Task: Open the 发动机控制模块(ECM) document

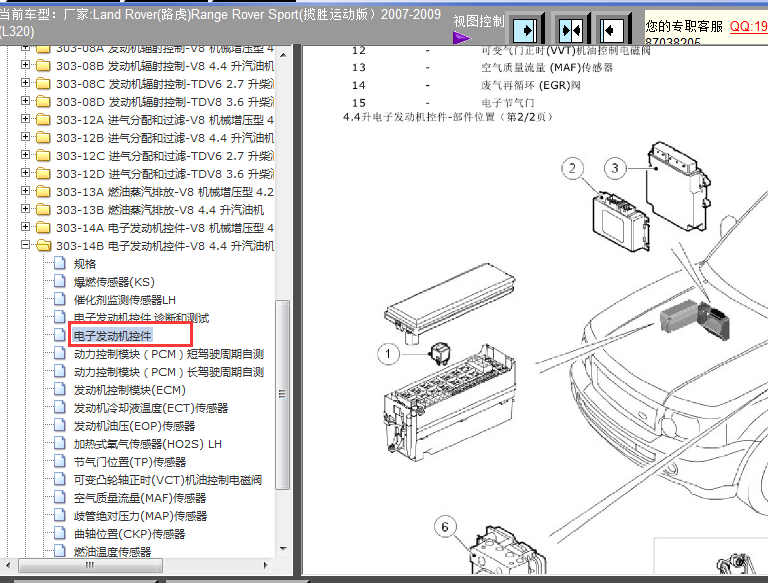Action: [129, 390]
